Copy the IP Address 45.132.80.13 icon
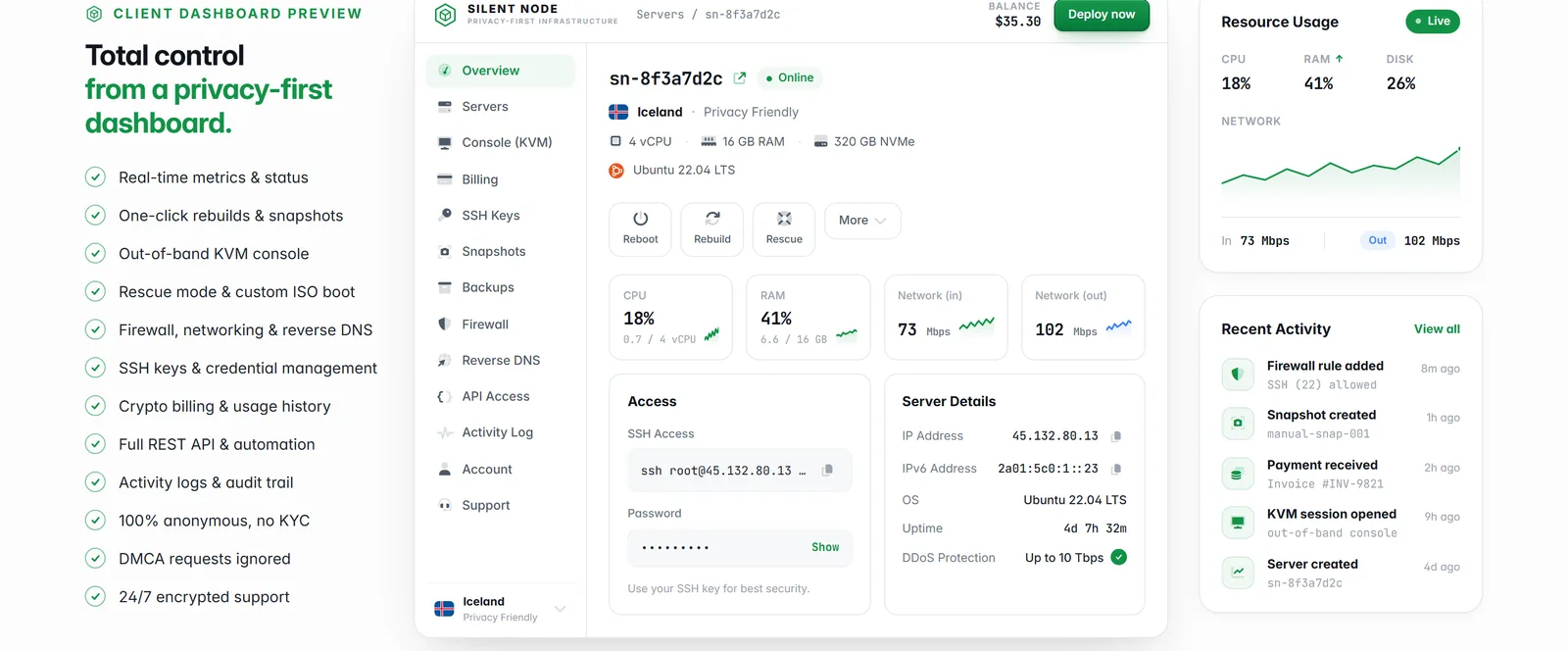This screenshot has width=1568, height=651. 1116,436
